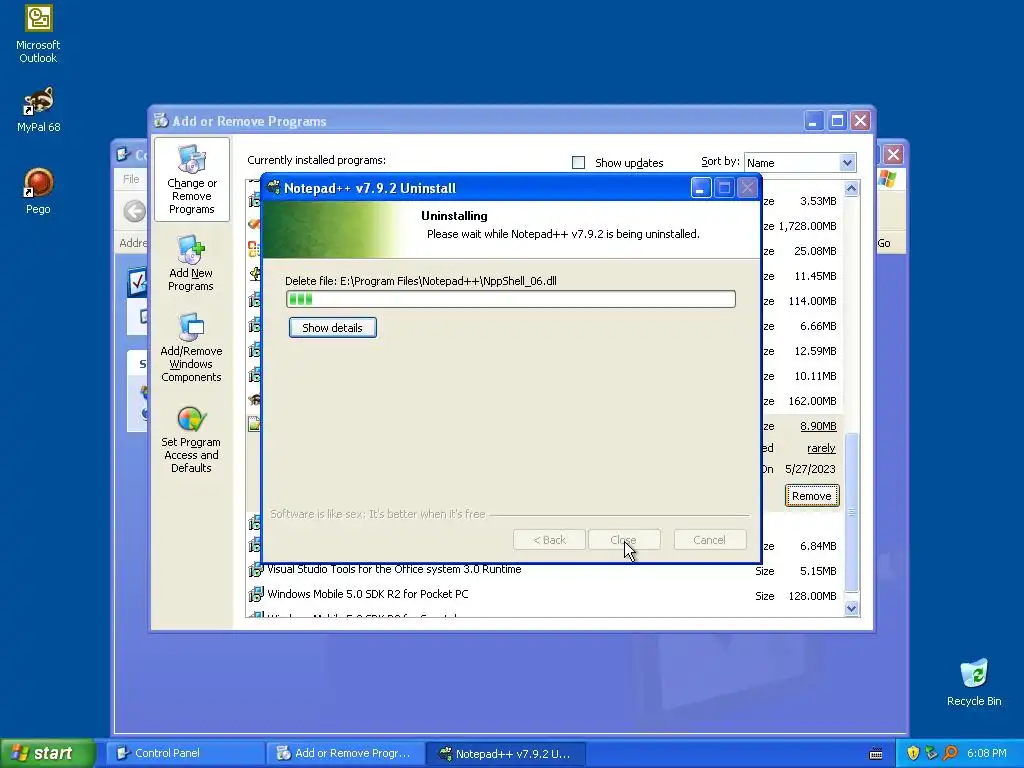Open File menu in Control Panel window

[x=131, y=179]
